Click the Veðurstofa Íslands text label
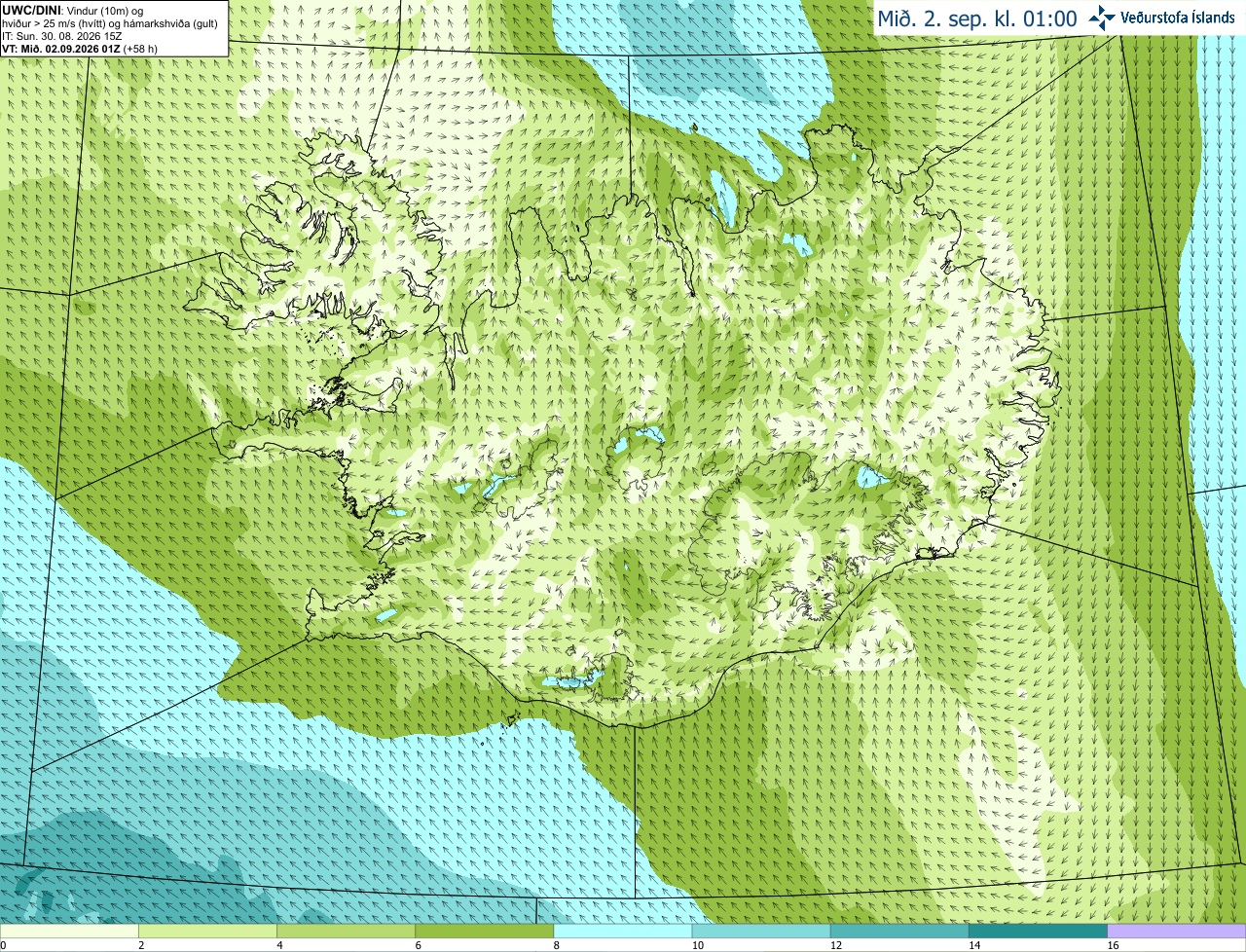Screen dimensions: 1246x952 pos(1177,18)
